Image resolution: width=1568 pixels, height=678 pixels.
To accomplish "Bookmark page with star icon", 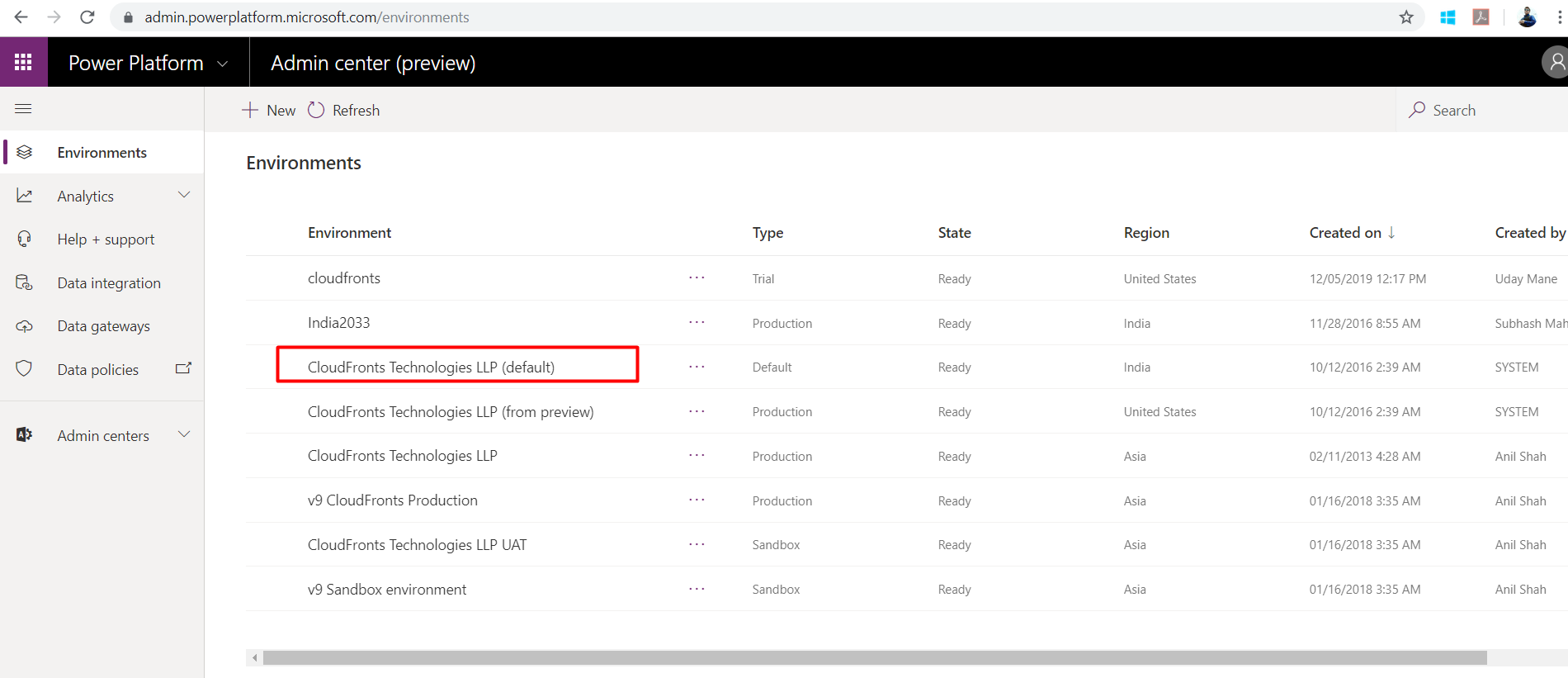I will pos(1406,17).
